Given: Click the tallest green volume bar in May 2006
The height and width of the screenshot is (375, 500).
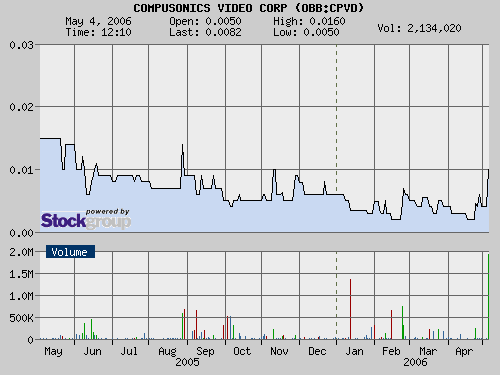Looking at the screenshot, I should (488, 297).
